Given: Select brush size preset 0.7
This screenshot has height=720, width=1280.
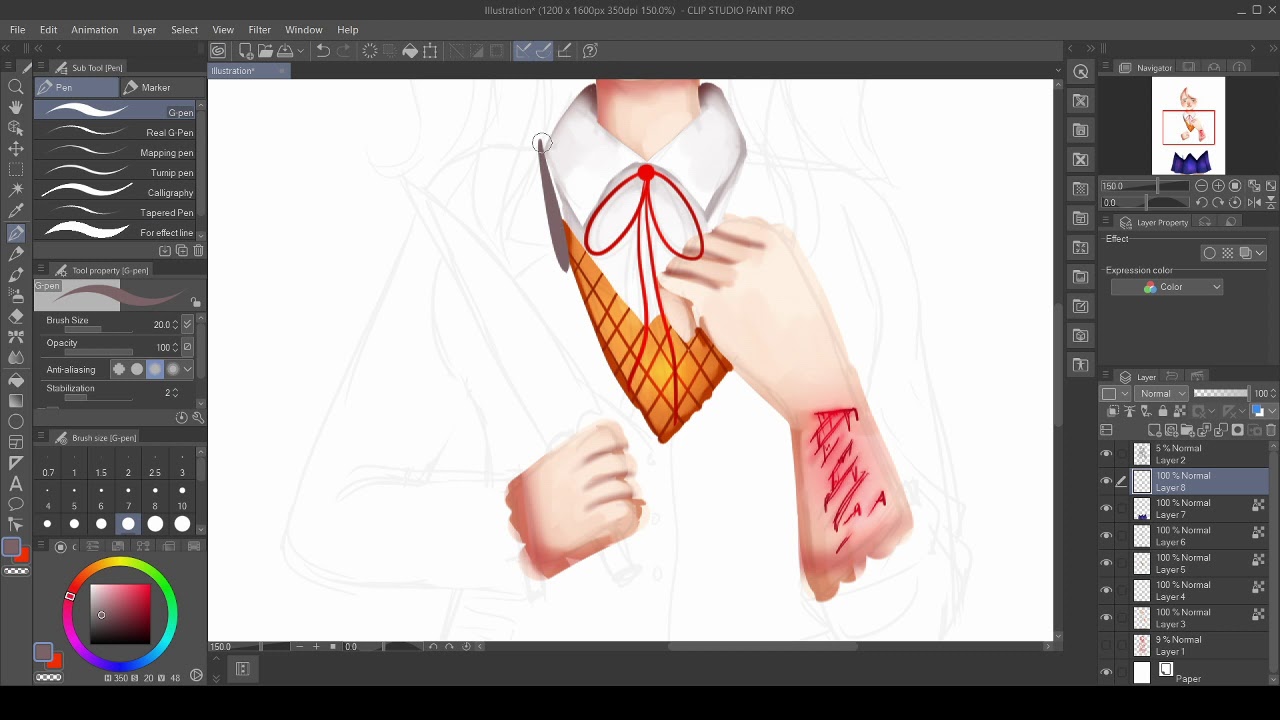Looking at the screenshot, I should pyautogui.click(x=48, y=465).
